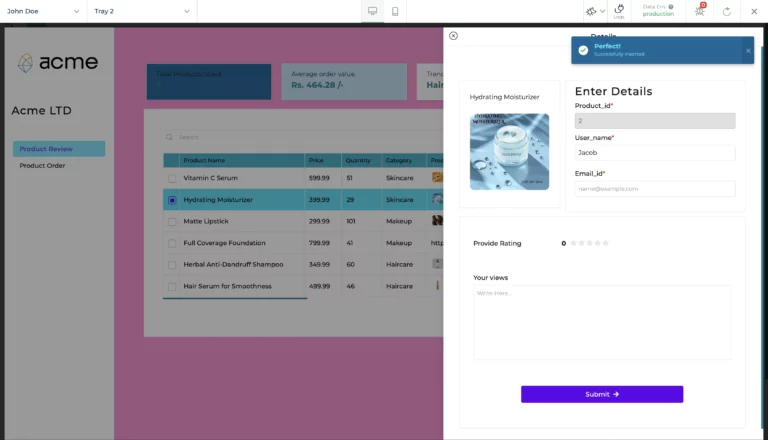Screen dimensions: 768x440
Task: Dismiss the 'Perfect!' success notification
Action: (x=747, y=50)
